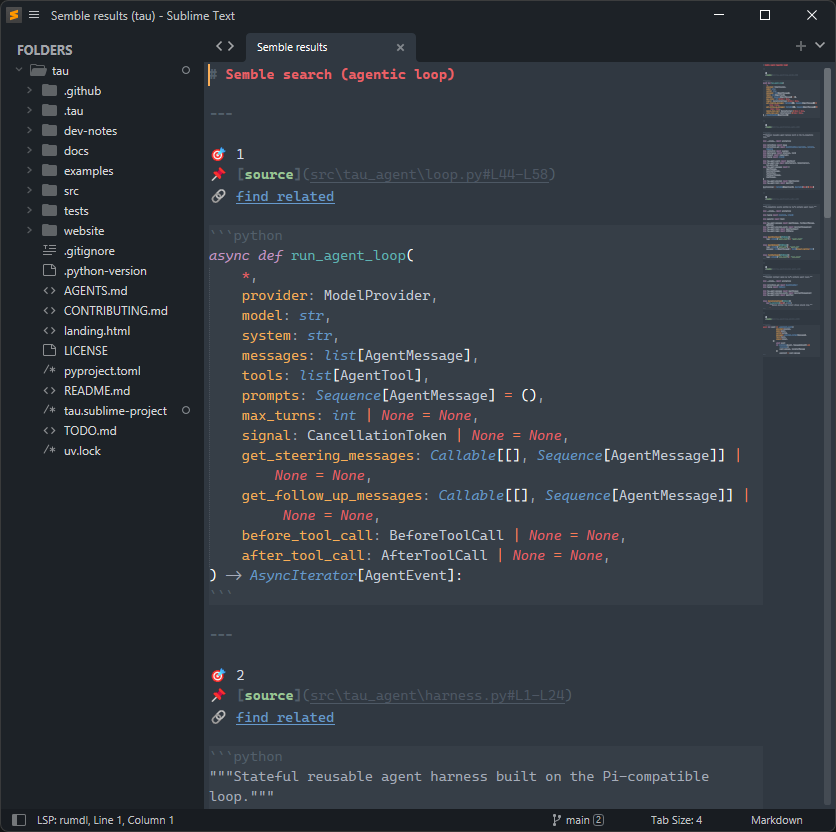Expand the examples folder

[29, 170]
